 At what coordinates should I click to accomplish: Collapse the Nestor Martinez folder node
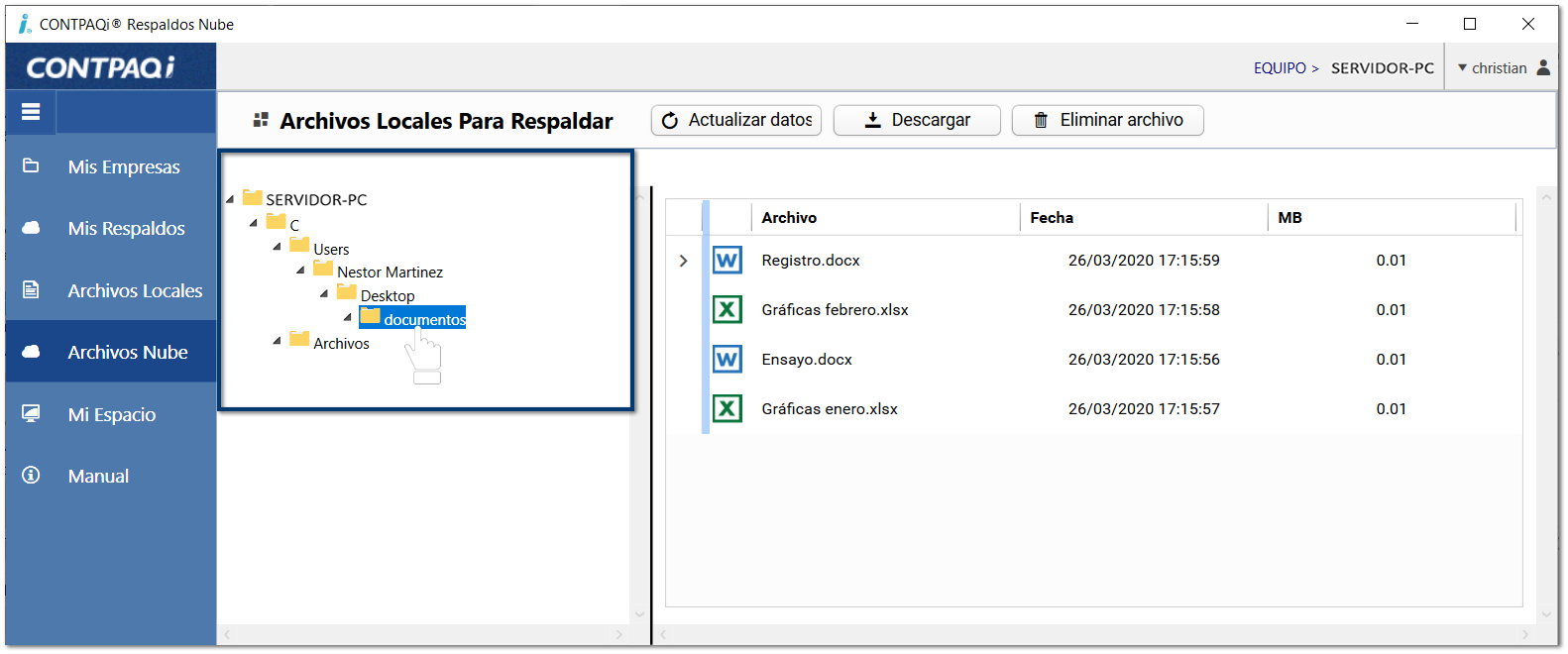pyautogui.click(x=300, y=271)
